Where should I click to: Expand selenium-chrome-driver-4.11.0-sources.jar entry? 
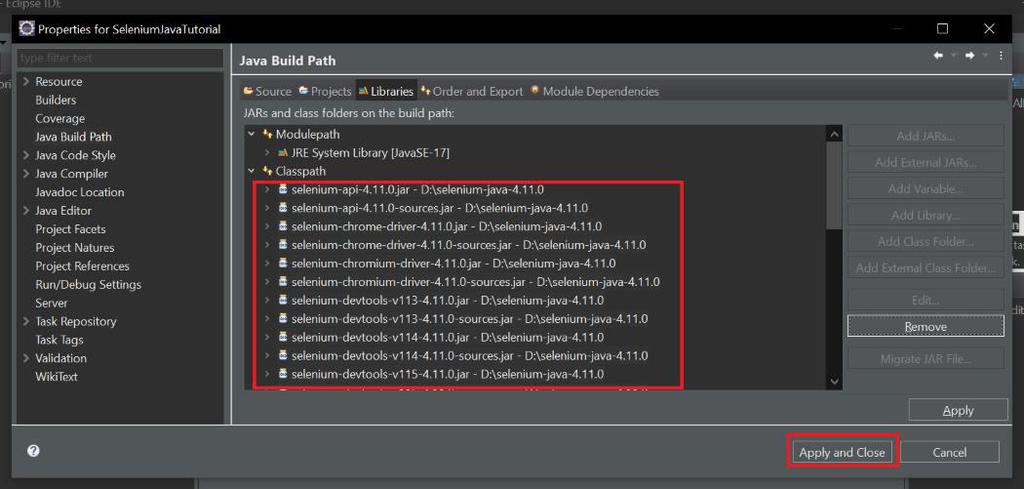pyautogui.click(x=266, y=245)
